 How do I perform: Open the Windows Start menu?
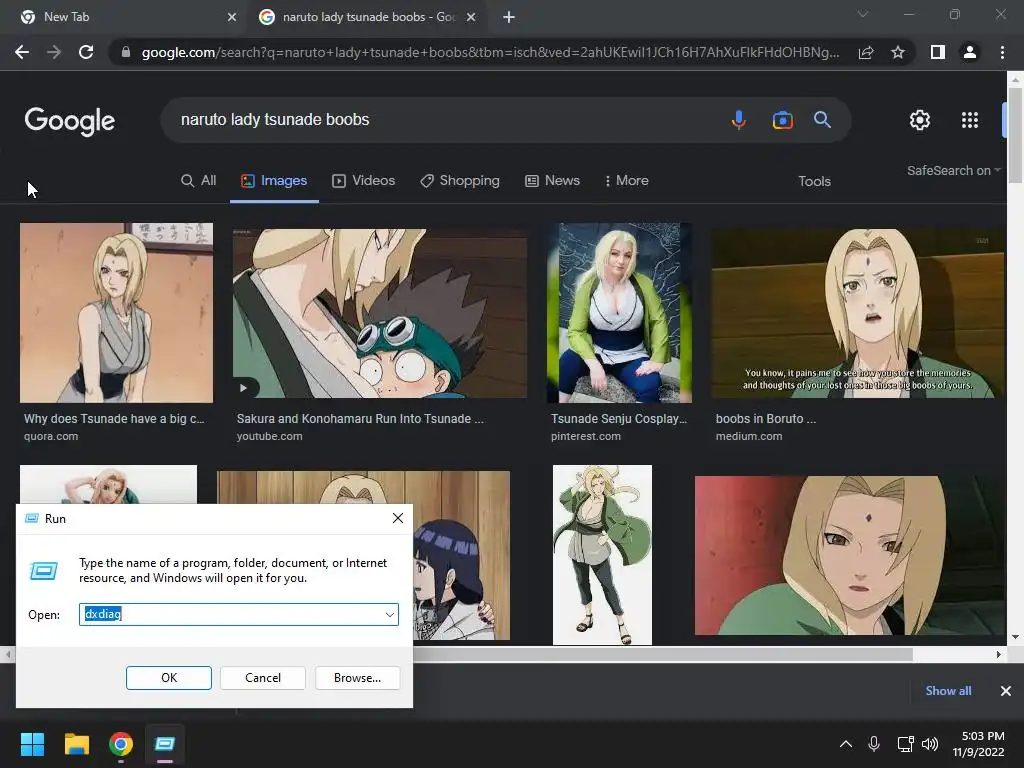coord(32,744)
